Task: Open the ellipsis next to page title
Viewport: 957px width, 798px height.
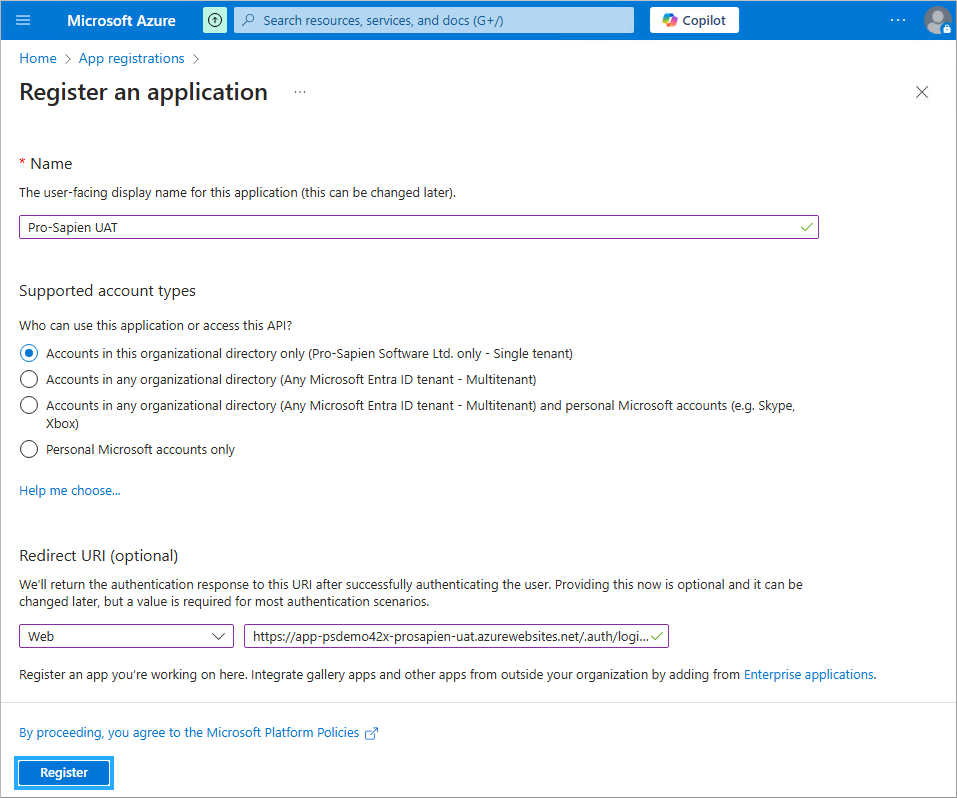Action: [x=300, y=92]
